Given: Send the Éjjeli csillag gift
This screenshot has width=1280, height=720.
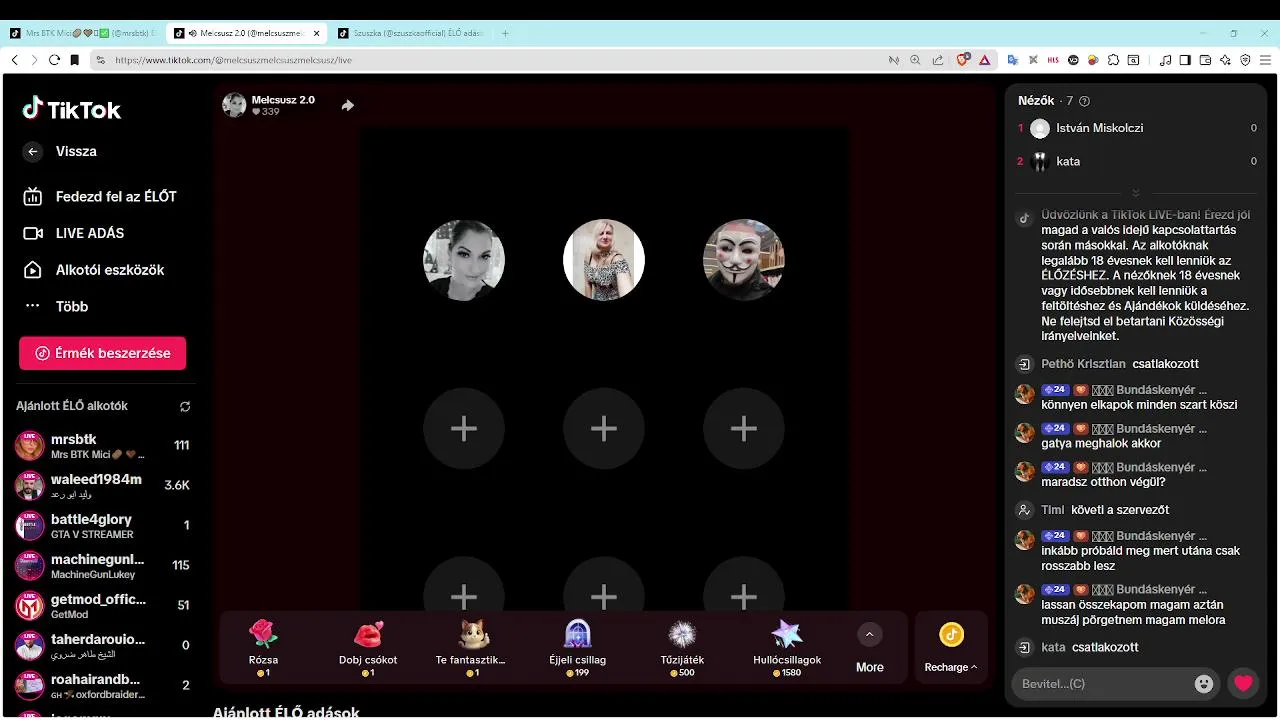Looking at the screenshot, I should pos(578,647).
